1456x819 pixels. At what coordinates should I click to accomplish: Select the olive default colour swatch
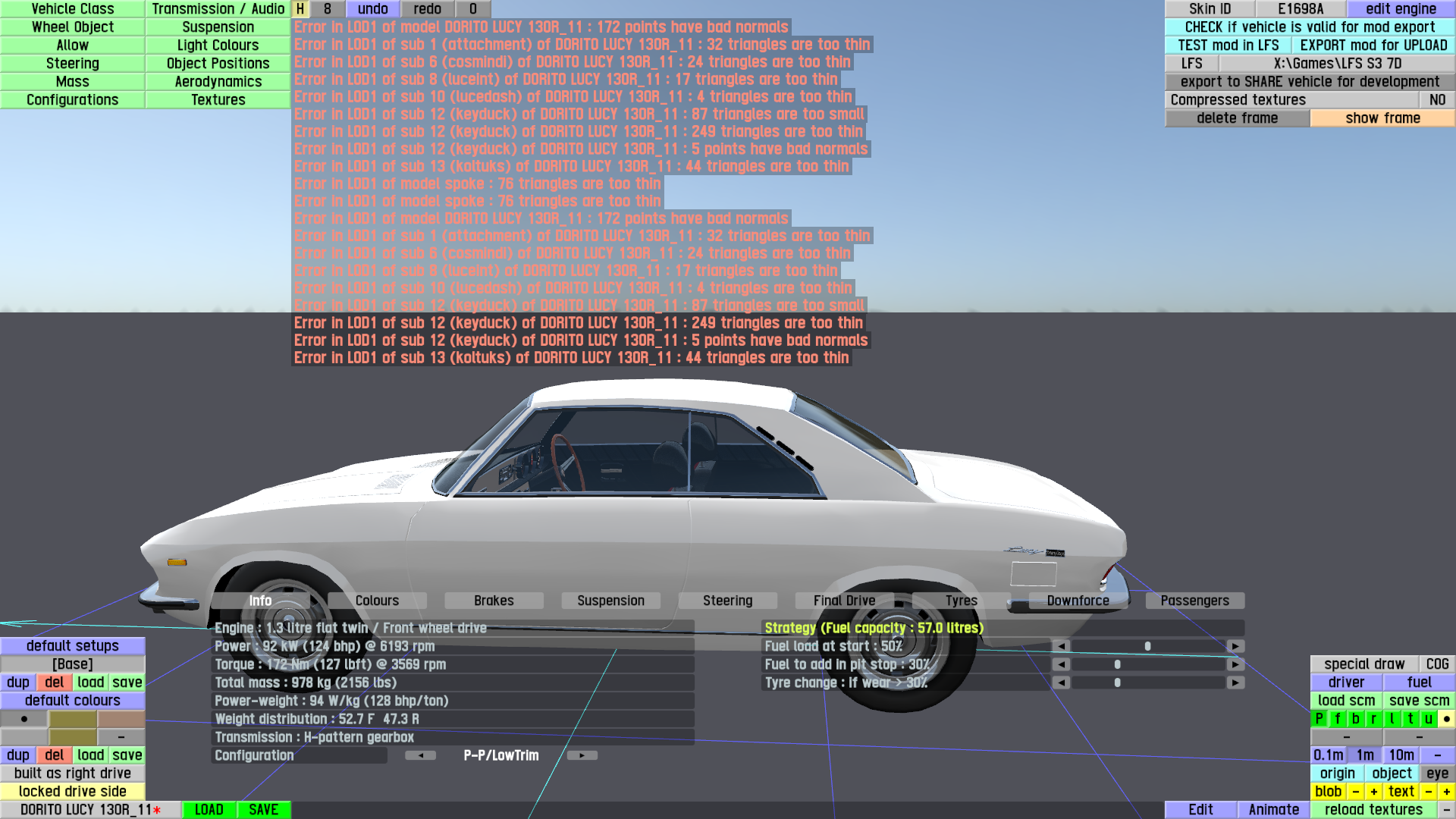tap(73, 719)
